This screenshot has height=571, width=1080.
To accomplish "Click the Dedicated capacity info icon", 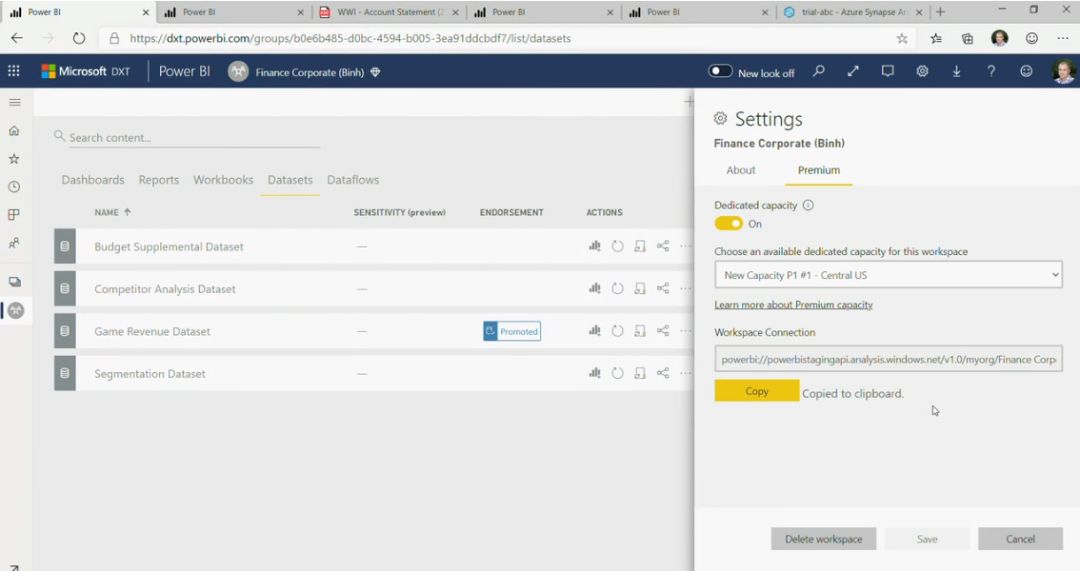I will click(x=808, y=205).
